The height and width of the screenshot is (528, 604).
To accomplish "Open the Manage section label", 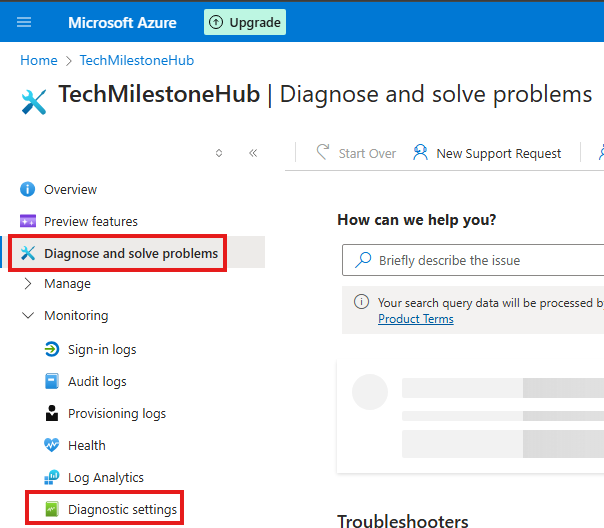I will click(x=67, y=284).
